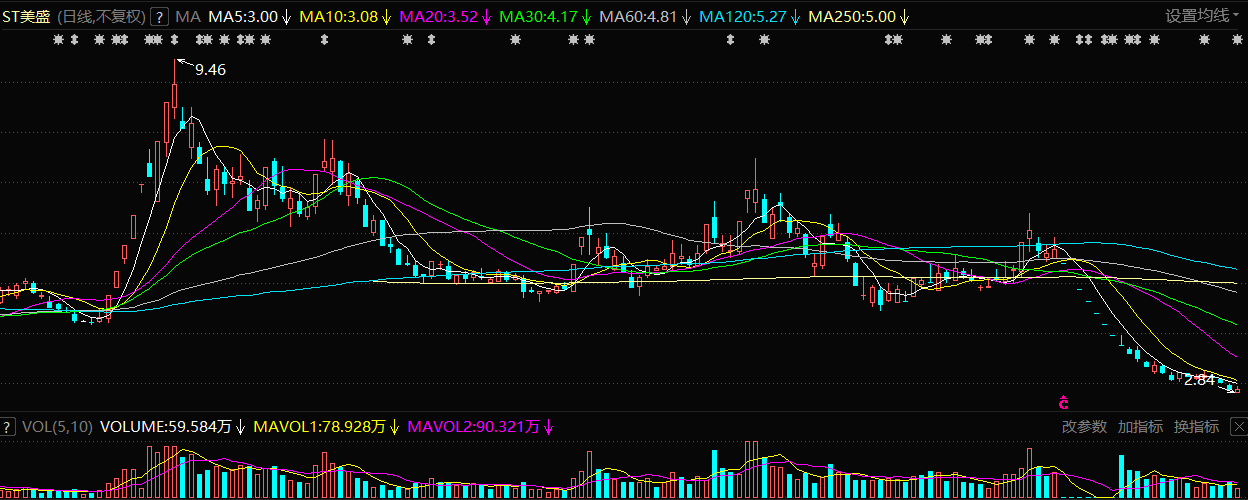Viewport: 1248px width, 500px height.
Task: Open the help icon beside ST美盛 title
Action: (158, 16)
